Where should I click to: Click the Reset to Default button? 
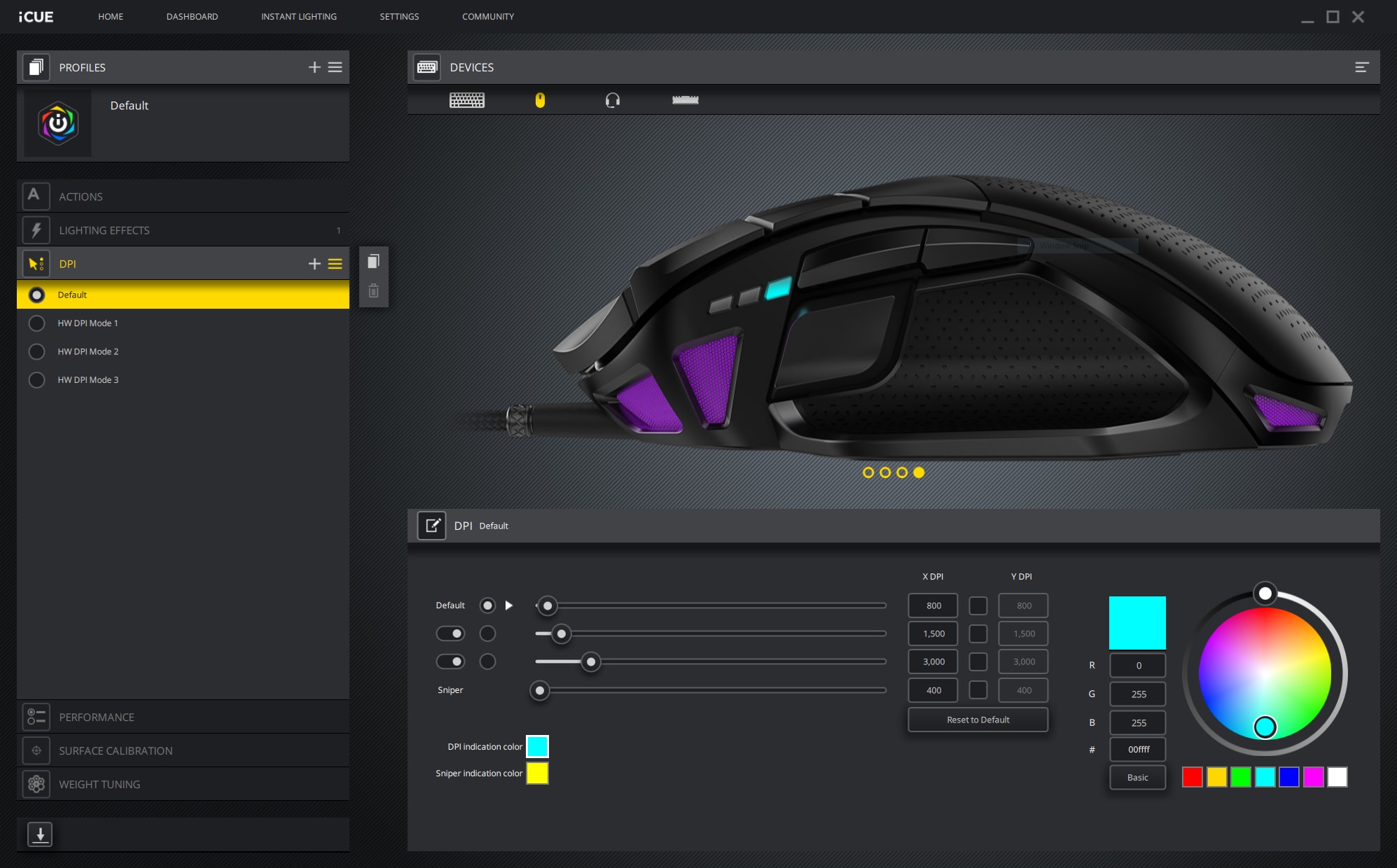click(978, 720)
